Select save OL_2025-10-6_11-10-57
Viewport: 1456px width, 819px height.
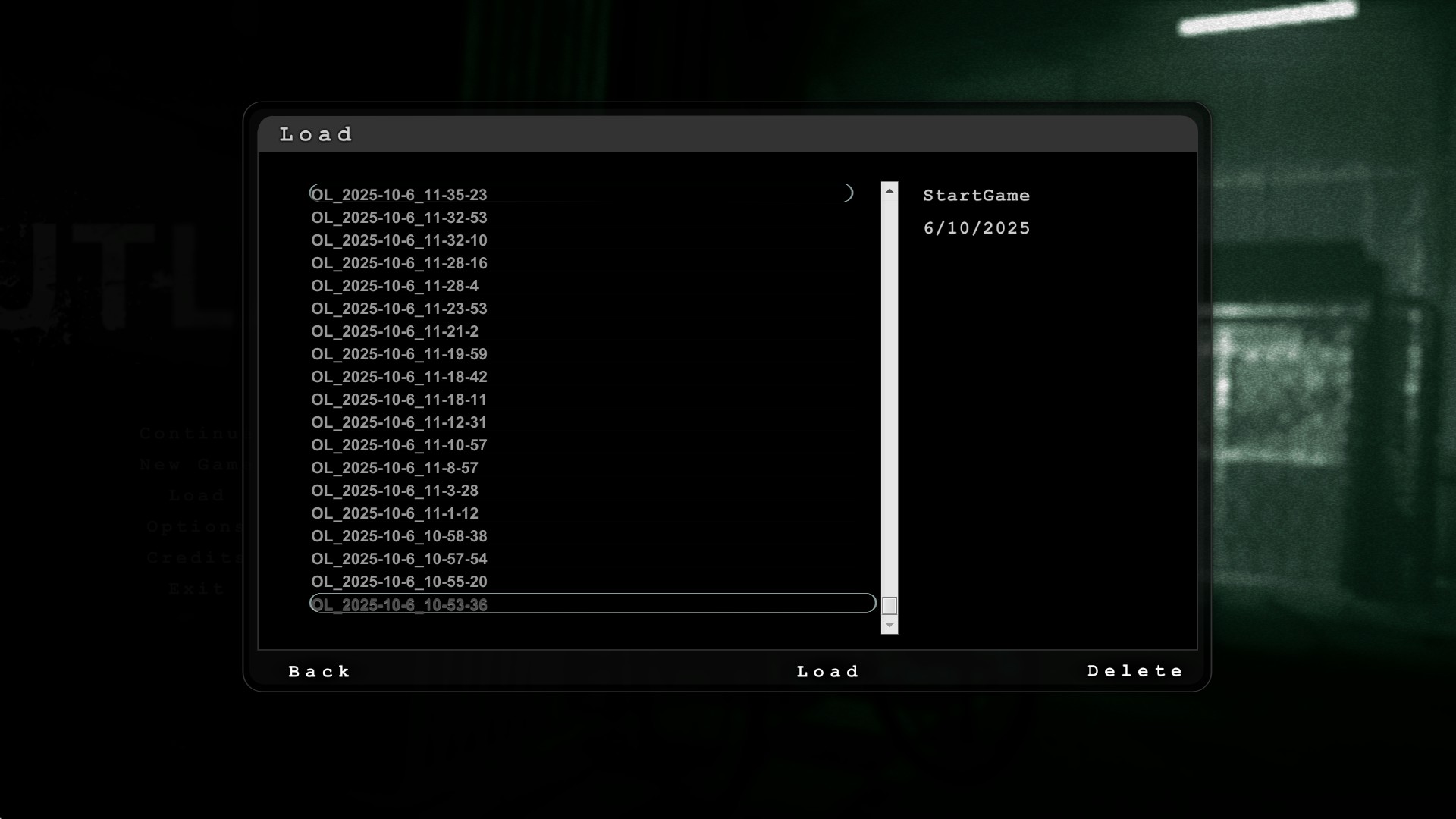point(399,445)
